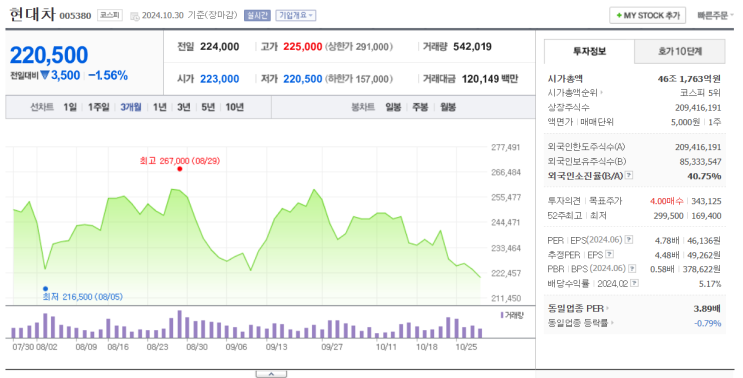Click the 실시간 badge
743x378 pixels.
click(x=257, y=15)
